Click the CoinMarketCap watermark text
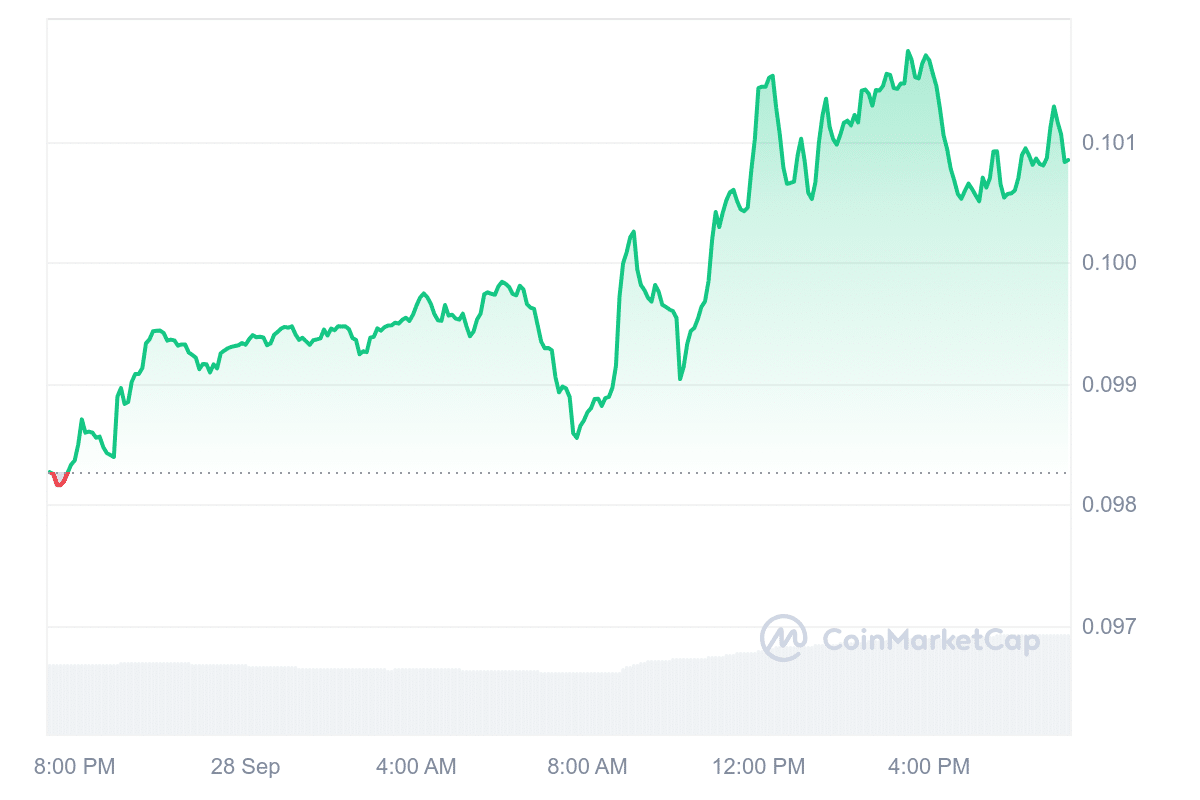The width and height of the screenshot is (1200, 800). [x=930, y=640]
